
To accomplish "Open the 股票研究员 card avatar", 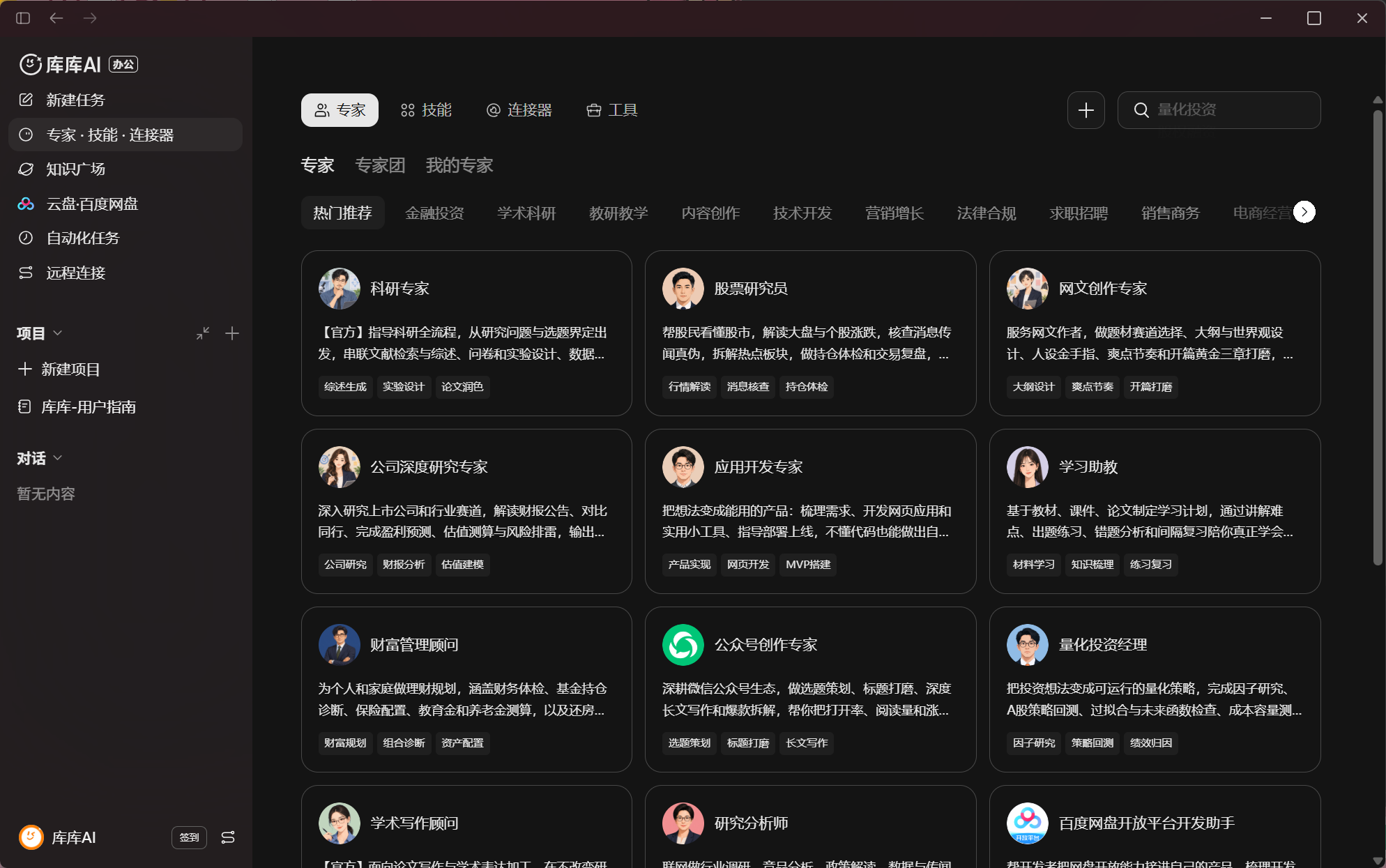I will coord(683,288).
